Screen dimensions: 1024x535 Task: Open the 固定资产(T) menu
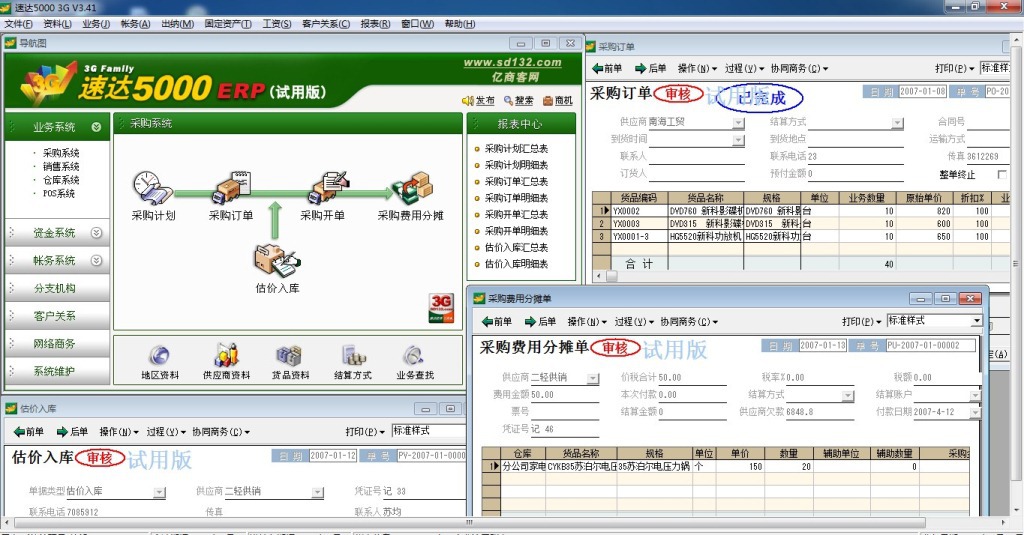[228, 24]
